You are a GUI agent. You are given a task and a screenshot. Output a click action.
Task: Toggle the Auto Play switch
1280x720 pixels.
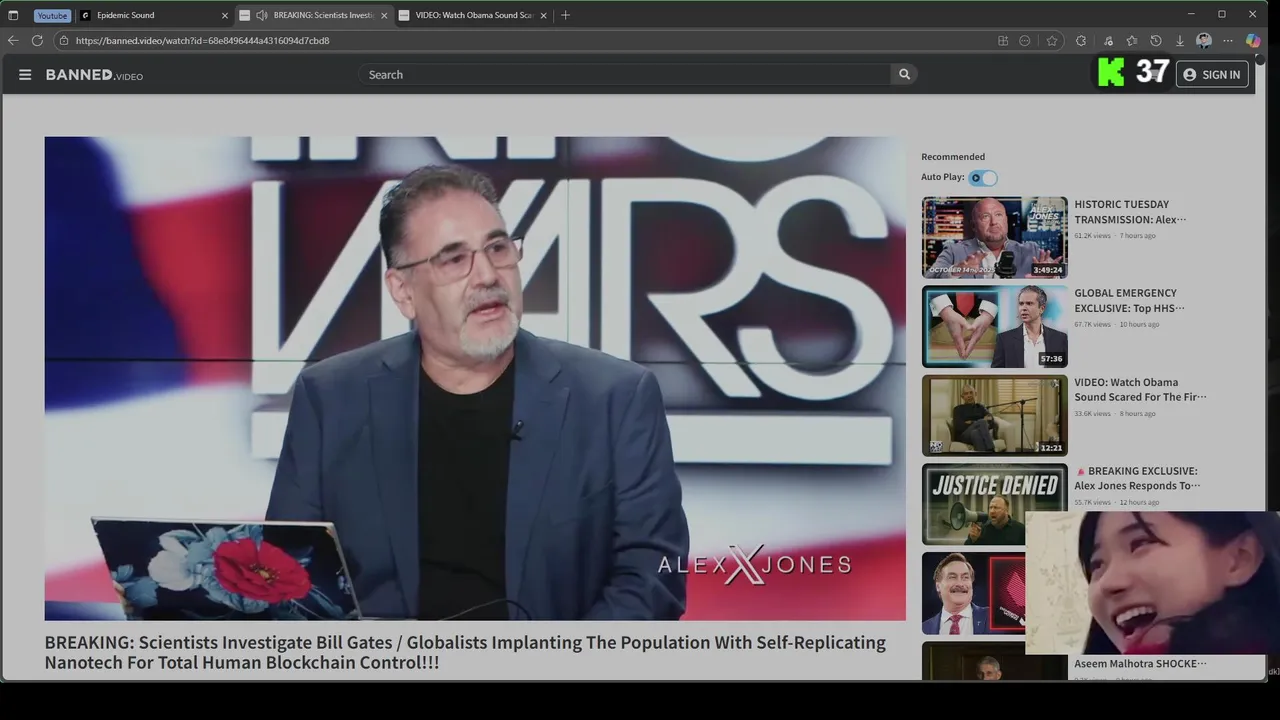point(983,178)
